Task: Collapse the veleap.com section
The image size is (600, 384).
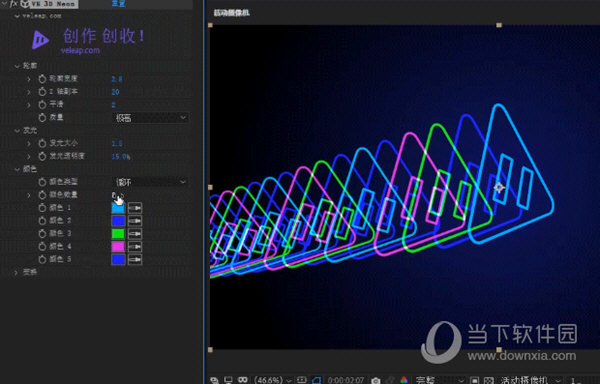Action: pyautogui.click(x=17, y=16)
